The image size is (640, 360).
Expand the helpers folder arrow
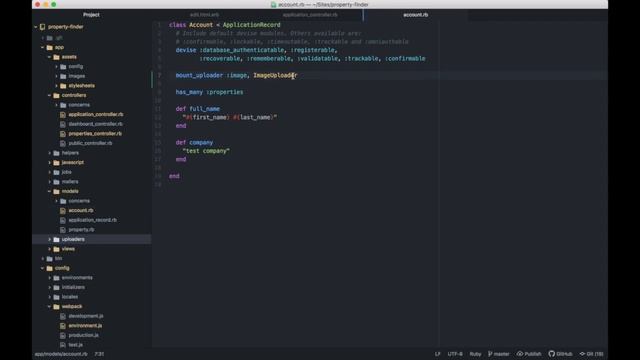(50, 153)
